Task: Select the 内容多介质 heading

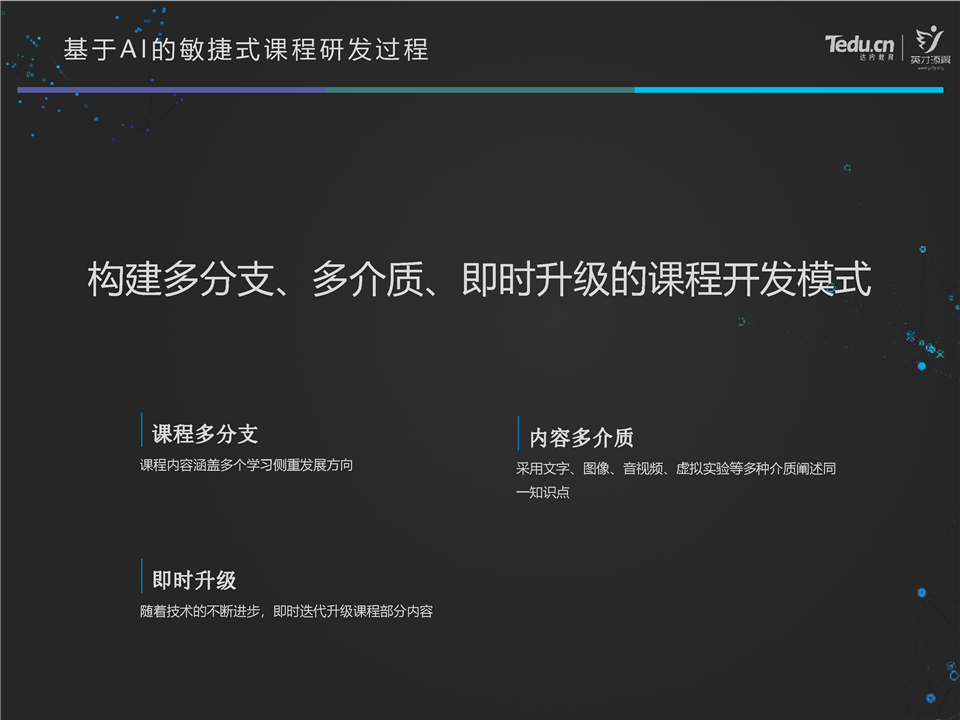Action: pos(581,438)
